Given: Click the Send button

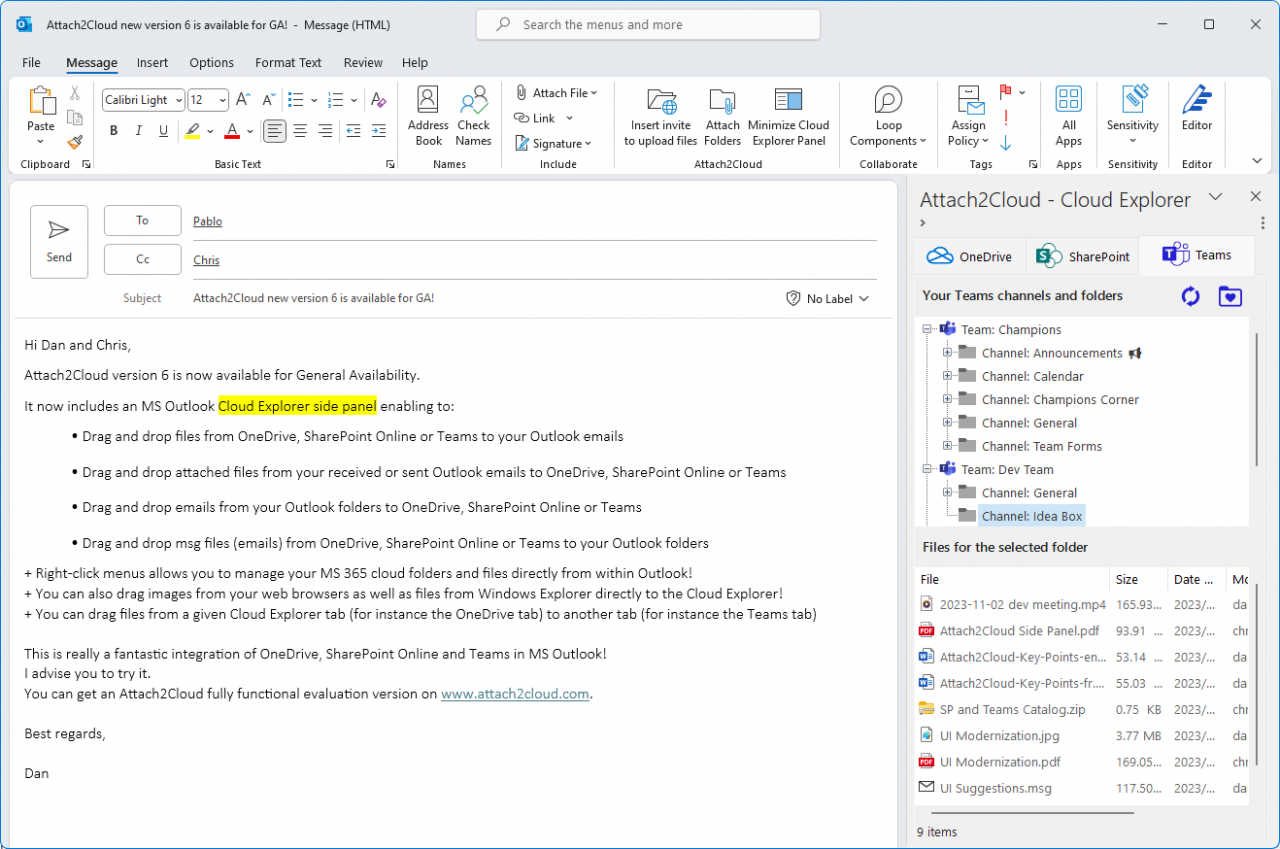Looking at the screenshot, I should [58, 241].
